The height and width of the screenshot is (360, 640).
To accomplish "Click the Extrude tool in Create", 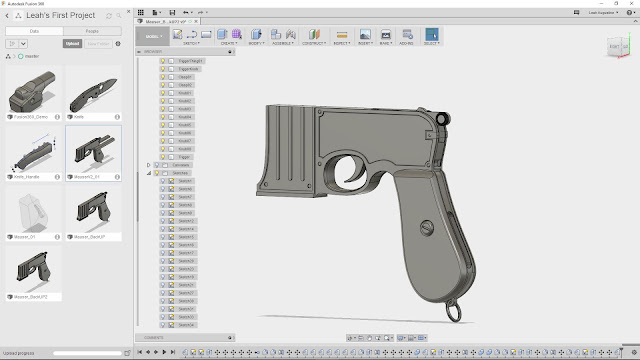I will click(x=222, y=34).
